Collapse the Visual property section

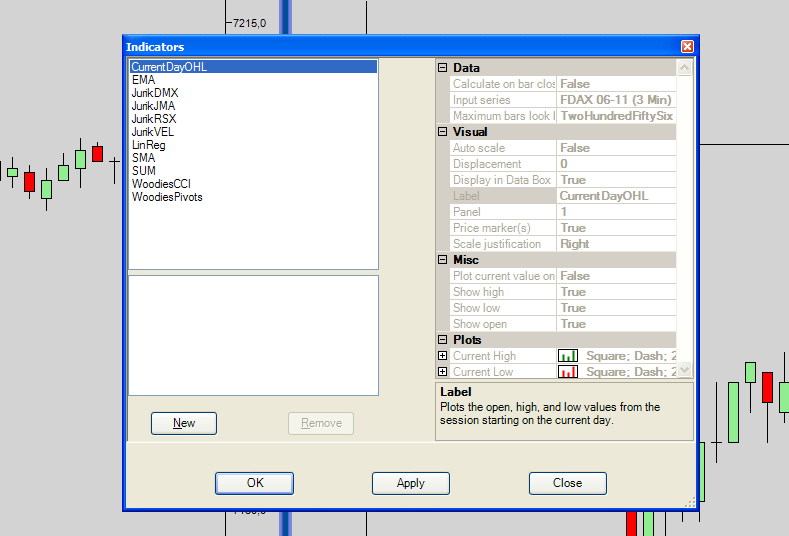tap(442, 131)
